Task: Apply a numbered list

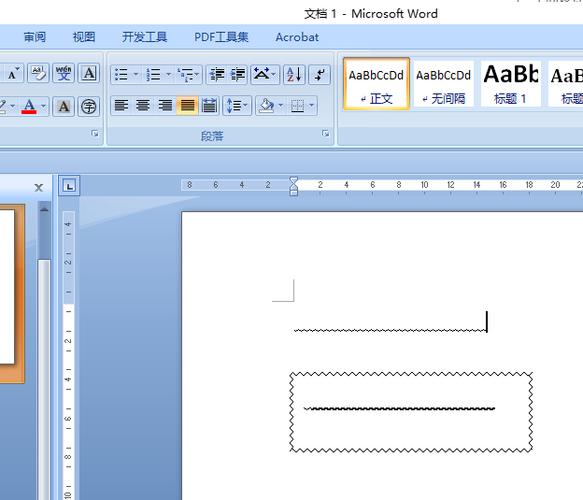Action: pos(153,74)
